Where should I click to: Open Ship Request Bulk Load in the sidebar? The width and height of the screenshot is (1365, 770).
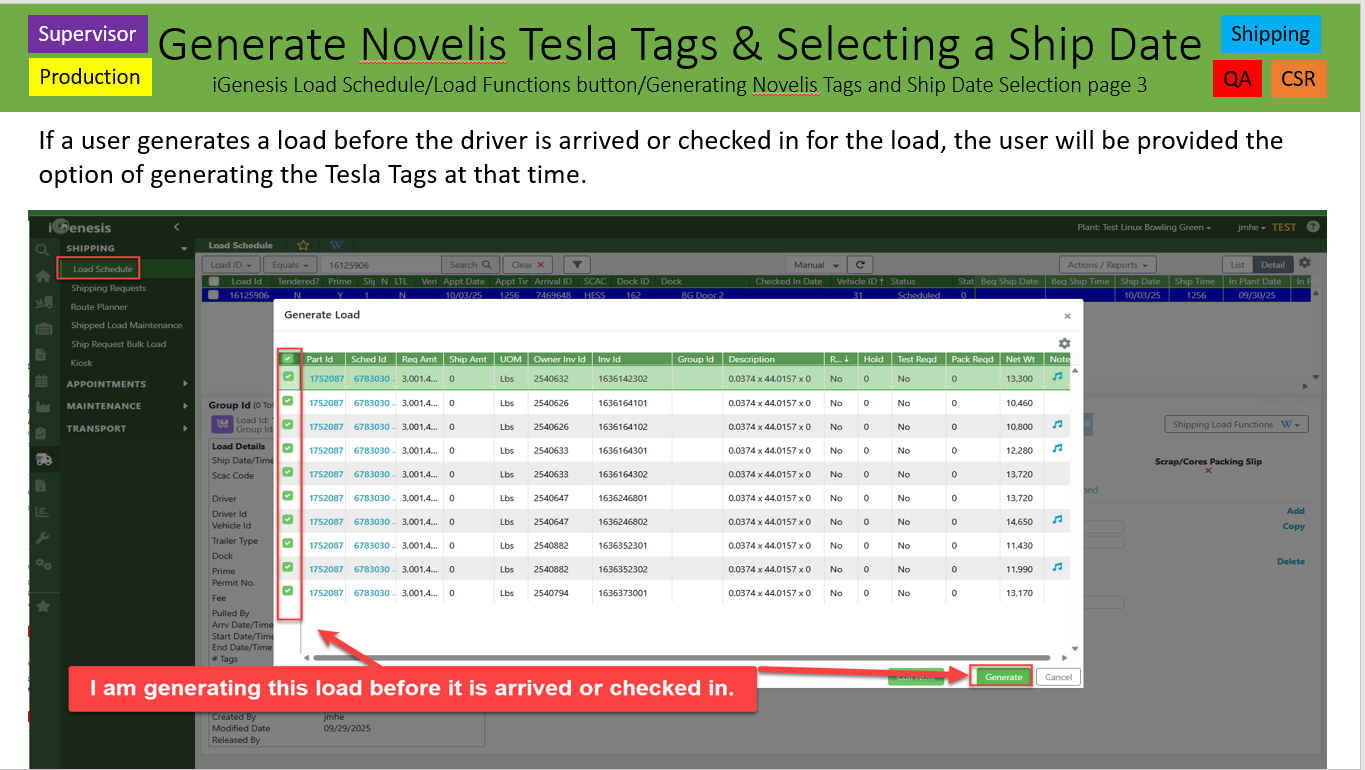click(x=118, y=344)
